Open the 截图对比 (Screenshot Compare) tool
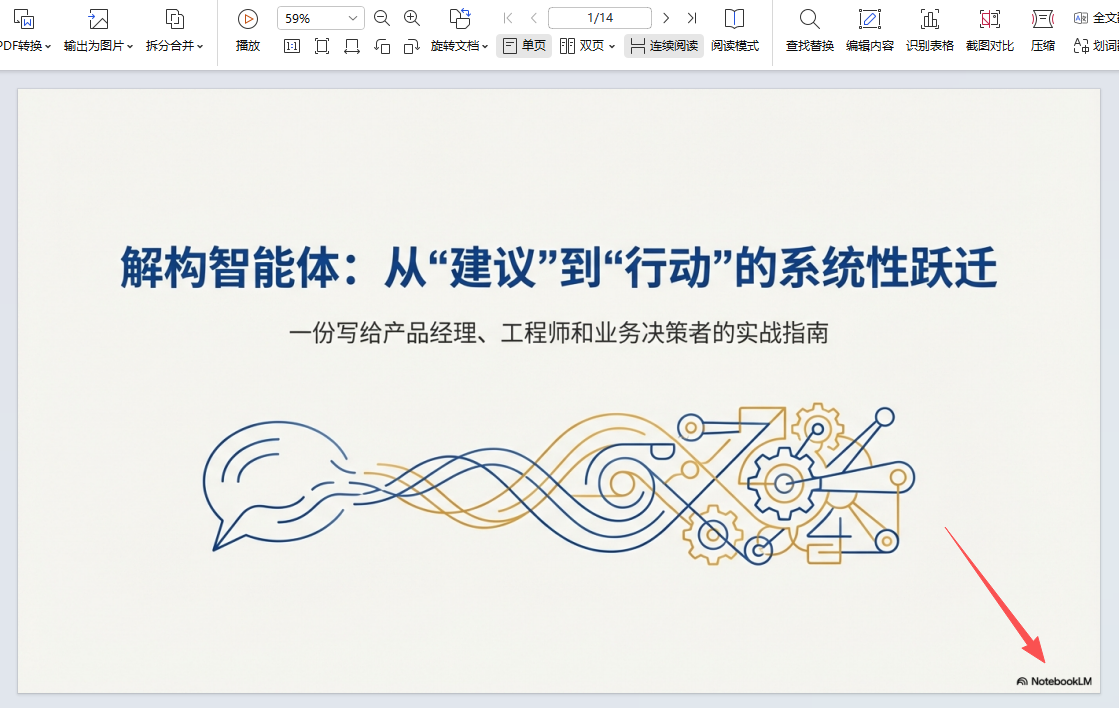The height and width of the screenshot is (708, 1119). click(989, 29)
